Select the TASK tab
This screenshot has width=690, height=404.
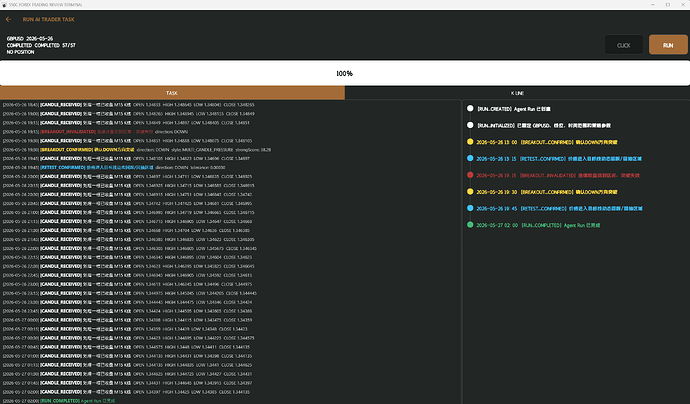tap(172, 93)
